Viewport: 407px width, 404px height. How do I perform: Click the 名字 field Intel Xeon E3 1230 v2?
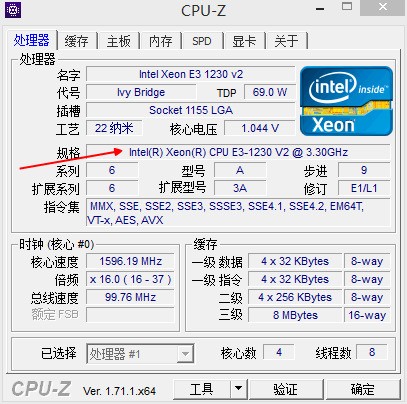coord(191,74)
